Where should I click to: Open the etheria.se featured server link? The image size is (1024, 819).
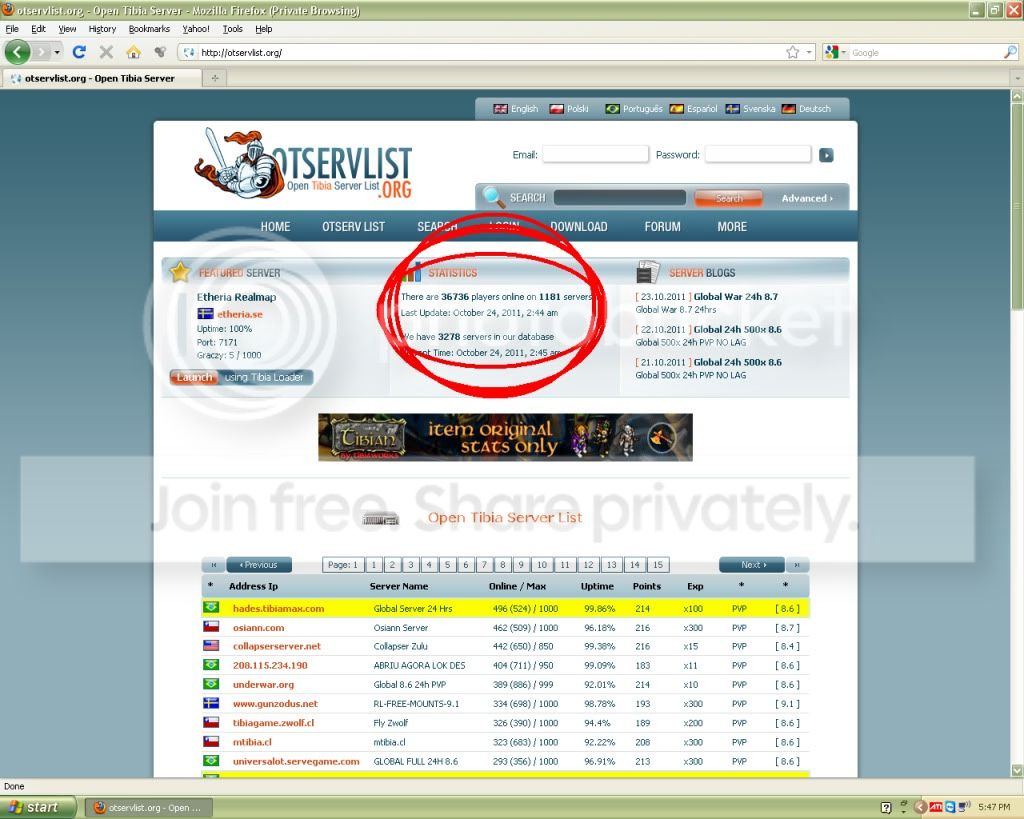click(x=240, y=314)
